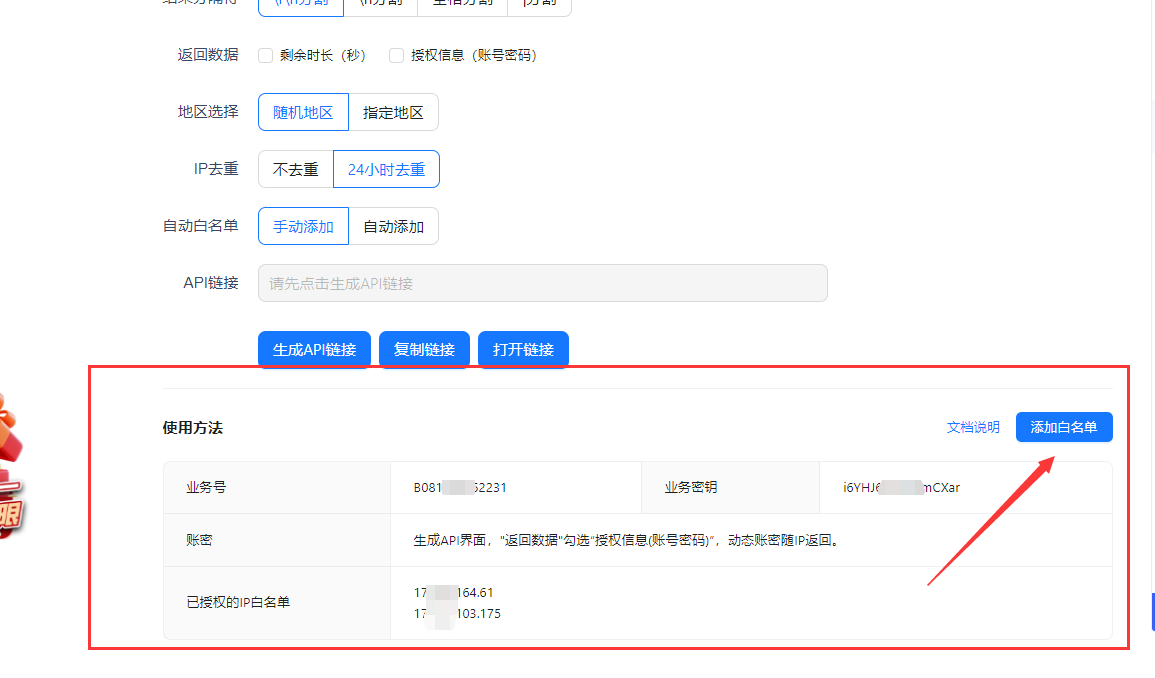This screenshot has height=678, width=1155.
Task: Click the 业务号 value starting with B081
Action: coord(460,488)
